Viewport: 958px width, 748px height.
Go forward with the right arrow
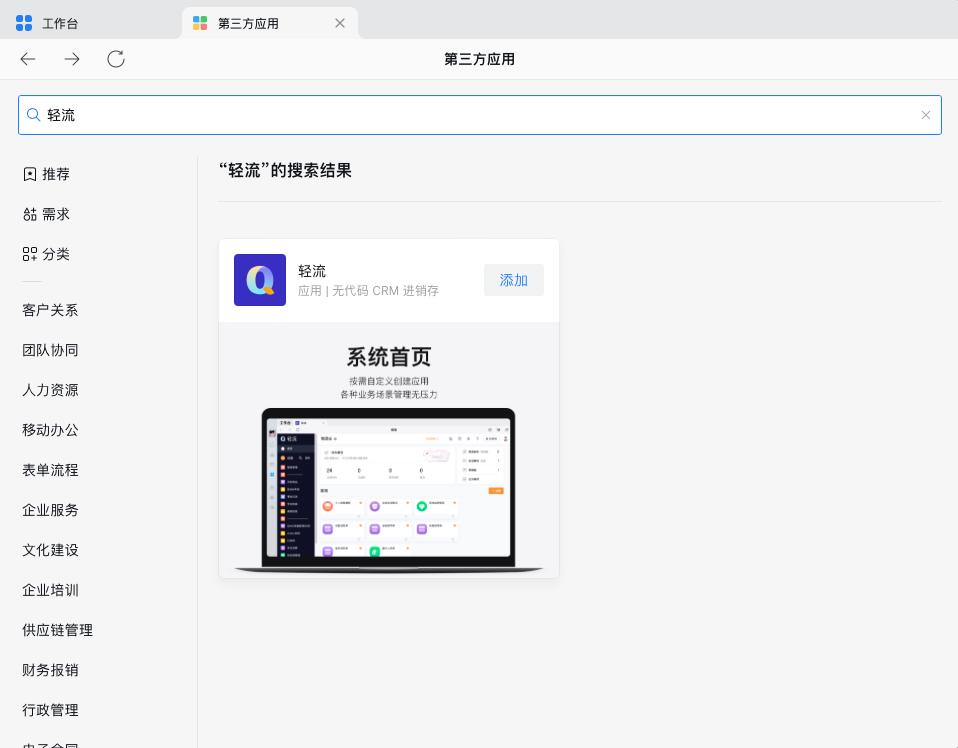[x=72, y=59]
